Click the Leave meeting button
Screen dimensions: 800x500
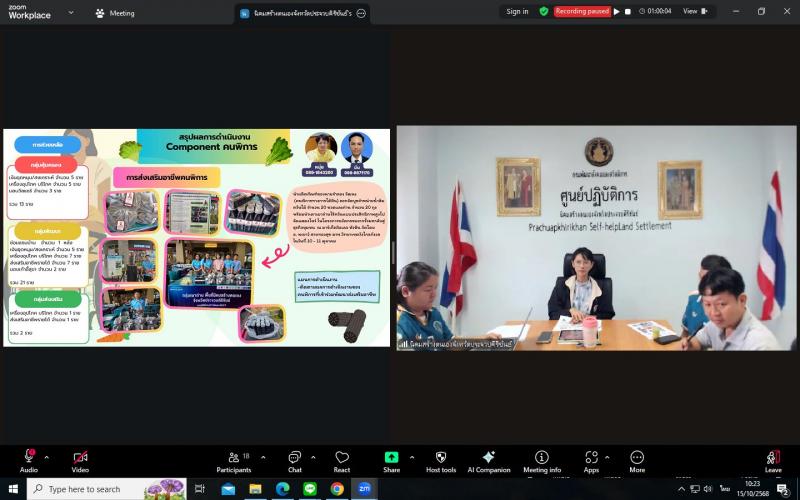[x=773, y=461]
